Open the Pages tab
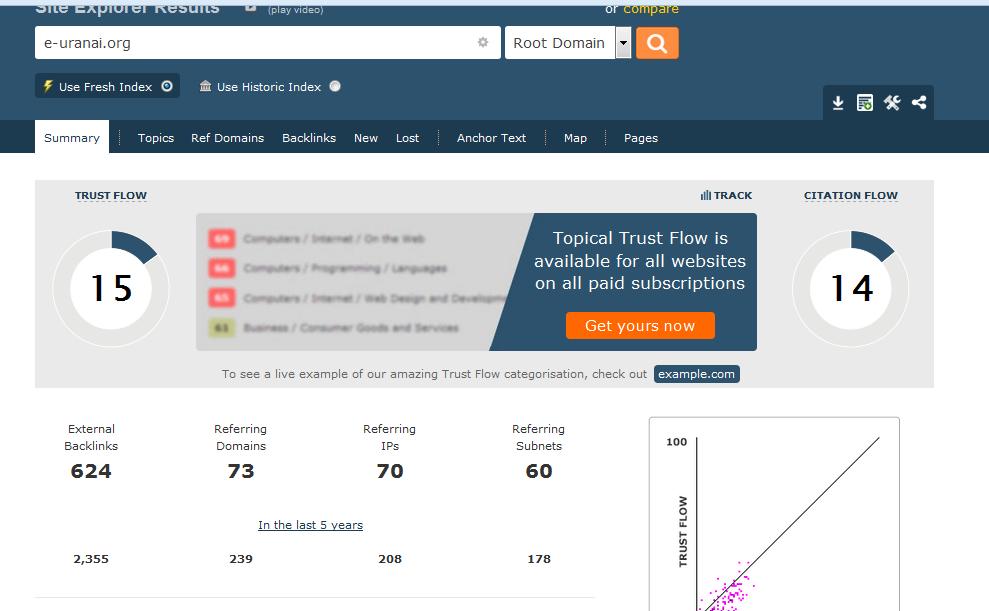 pyautogui.click(x=641, y=138)
